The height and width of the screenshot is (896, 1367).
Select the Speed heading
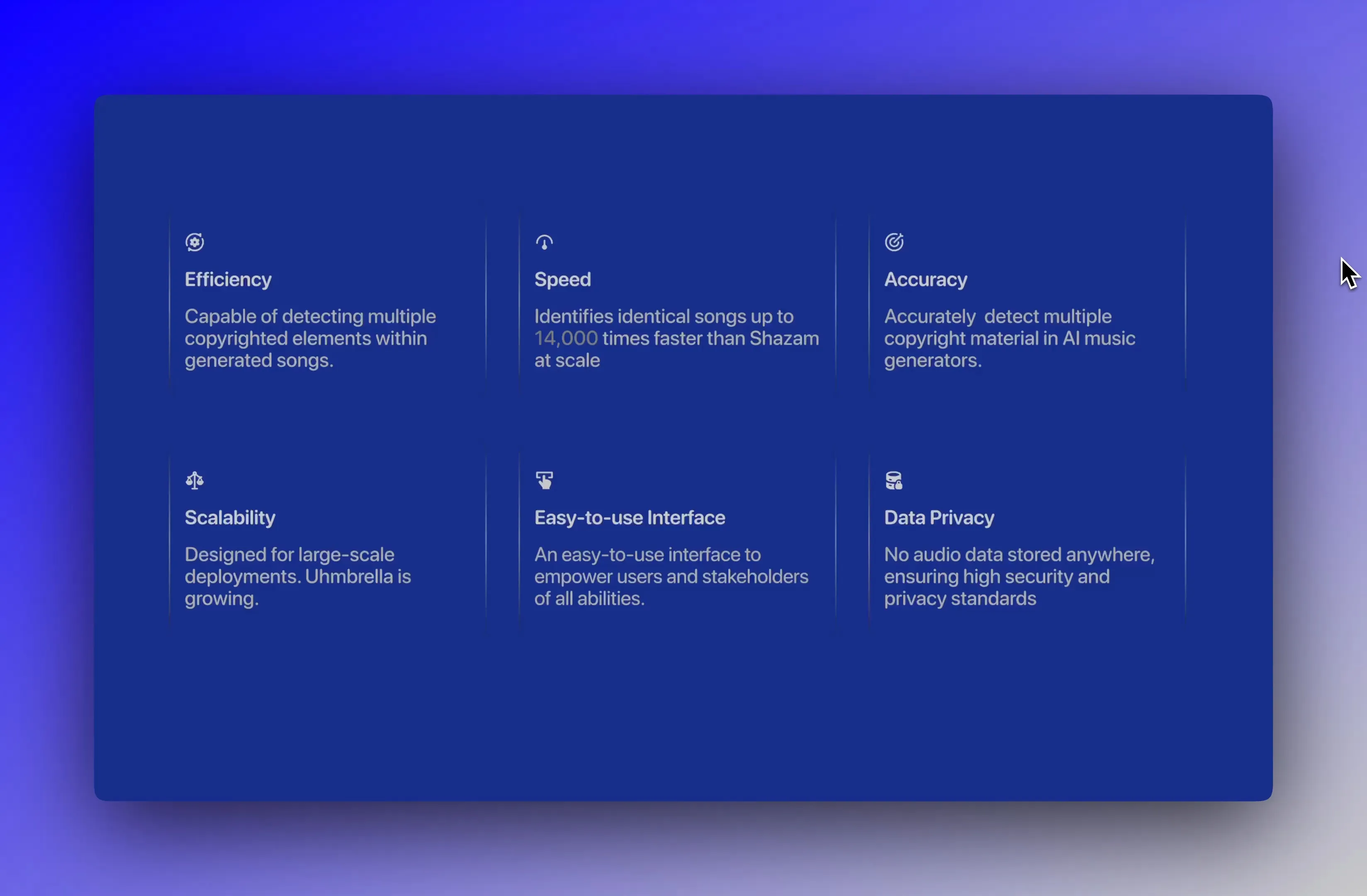coord(562,280)
